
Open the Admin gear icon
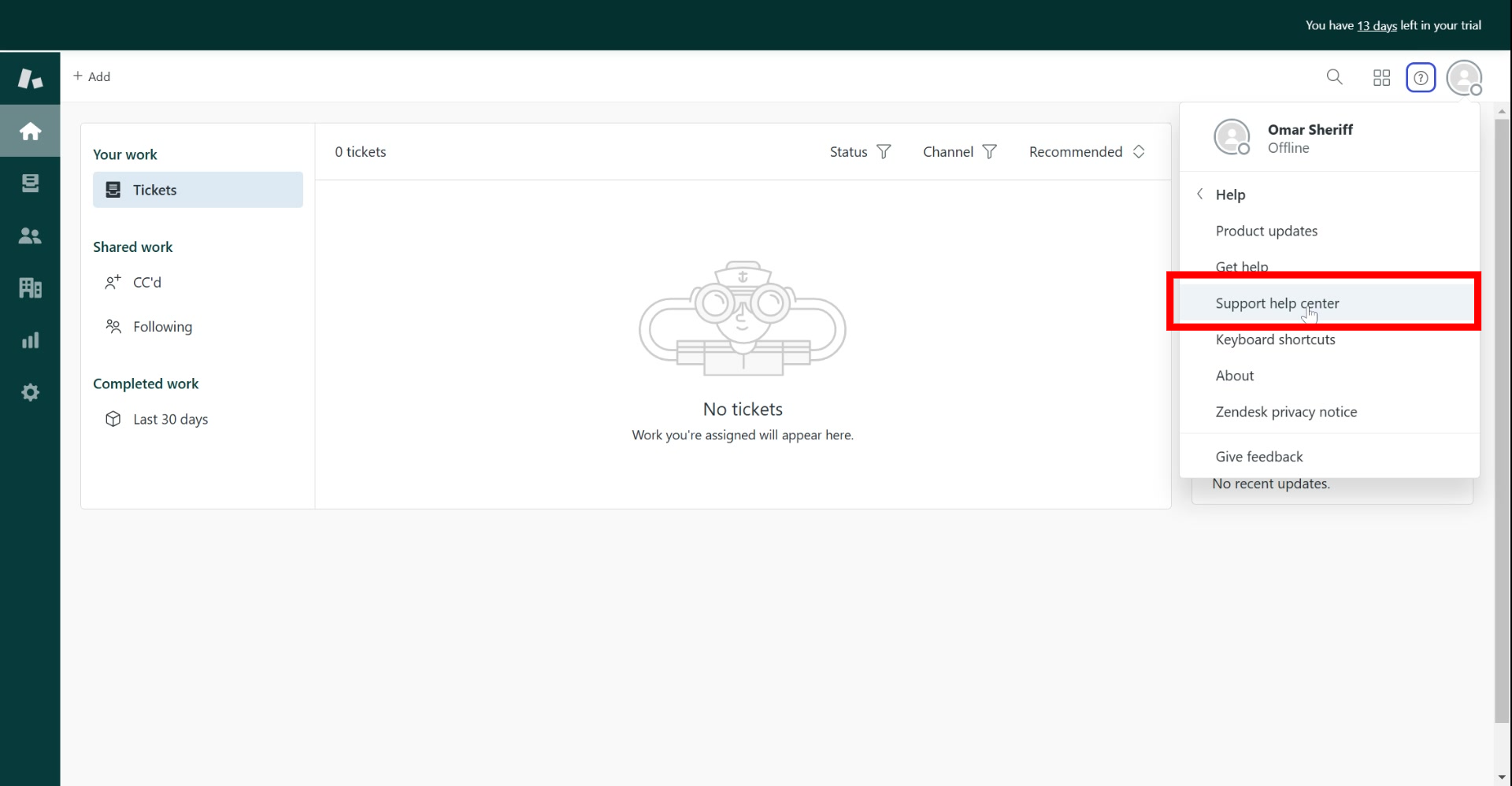point(30,392)
